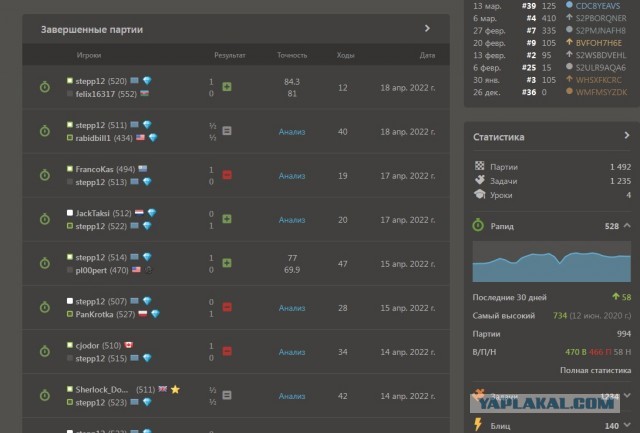Viewport: 640px width, 433px height.
Task: Click rapid timer icon for rabidbill1 game
Action: [x=45, y=131]
